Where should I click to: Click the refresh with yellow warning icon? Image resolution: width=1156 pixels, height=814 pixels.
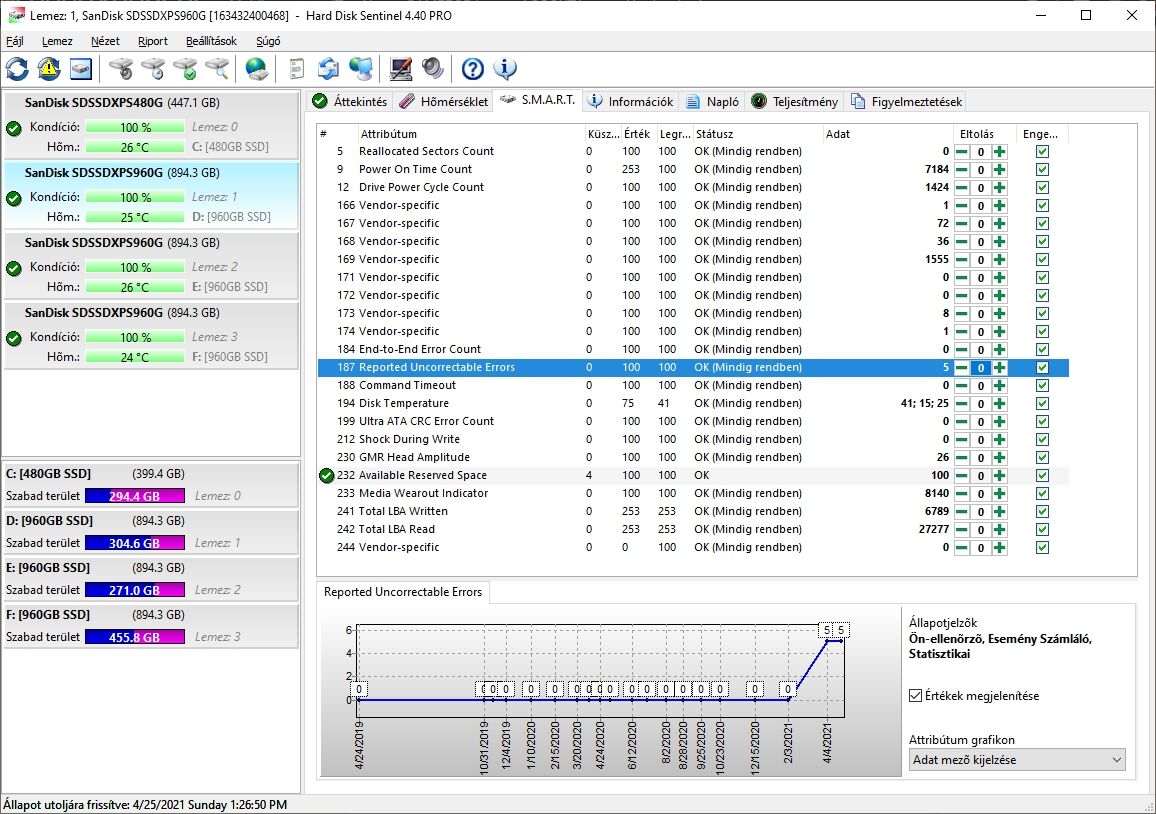pyautogui.click(x=49, y=69)
